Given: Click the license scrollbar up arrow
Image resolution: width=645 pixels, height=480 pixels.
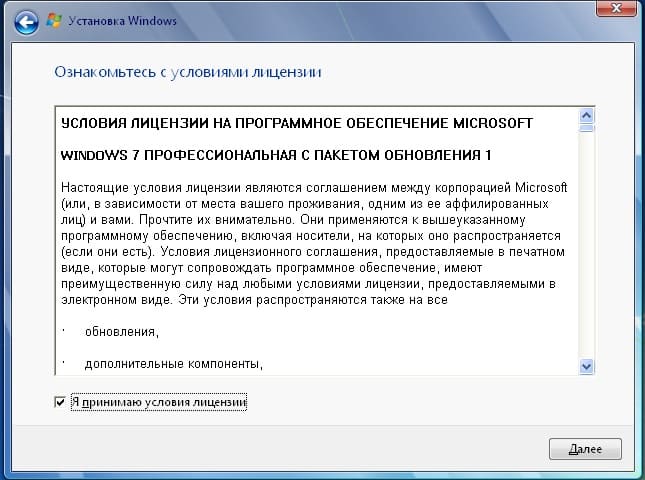Looking at the screenshot, I should click(587, 115).
